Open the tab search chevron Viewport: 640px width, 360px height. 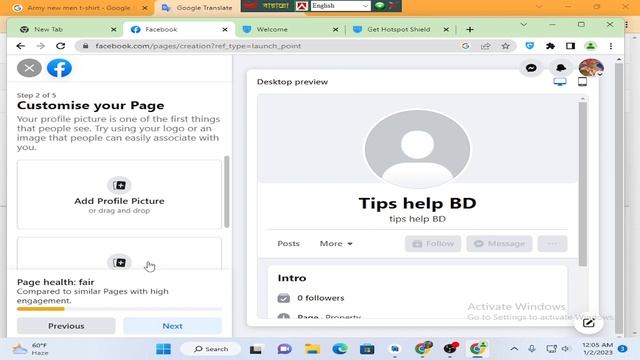523,25
